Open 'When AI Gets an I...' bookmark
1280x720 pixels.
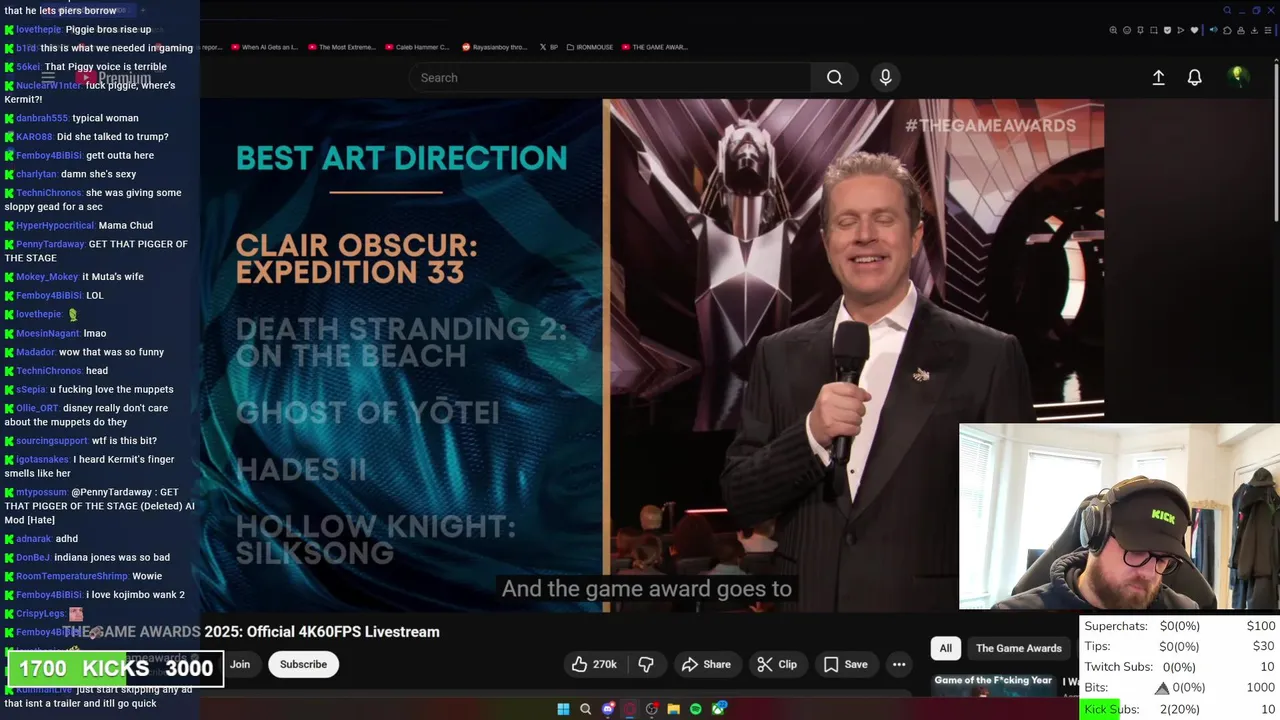(264, 47)
